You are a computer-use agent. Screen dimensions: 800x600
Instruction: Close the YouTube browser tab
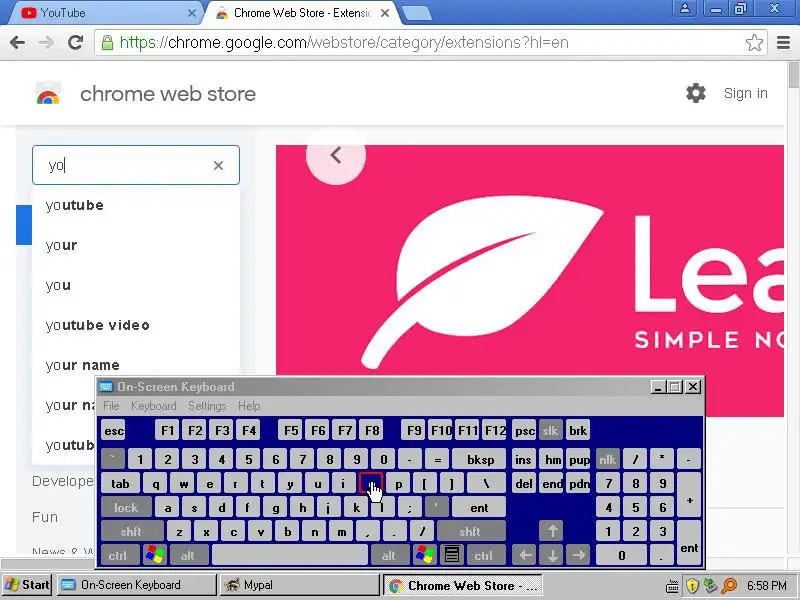point(192,13)
